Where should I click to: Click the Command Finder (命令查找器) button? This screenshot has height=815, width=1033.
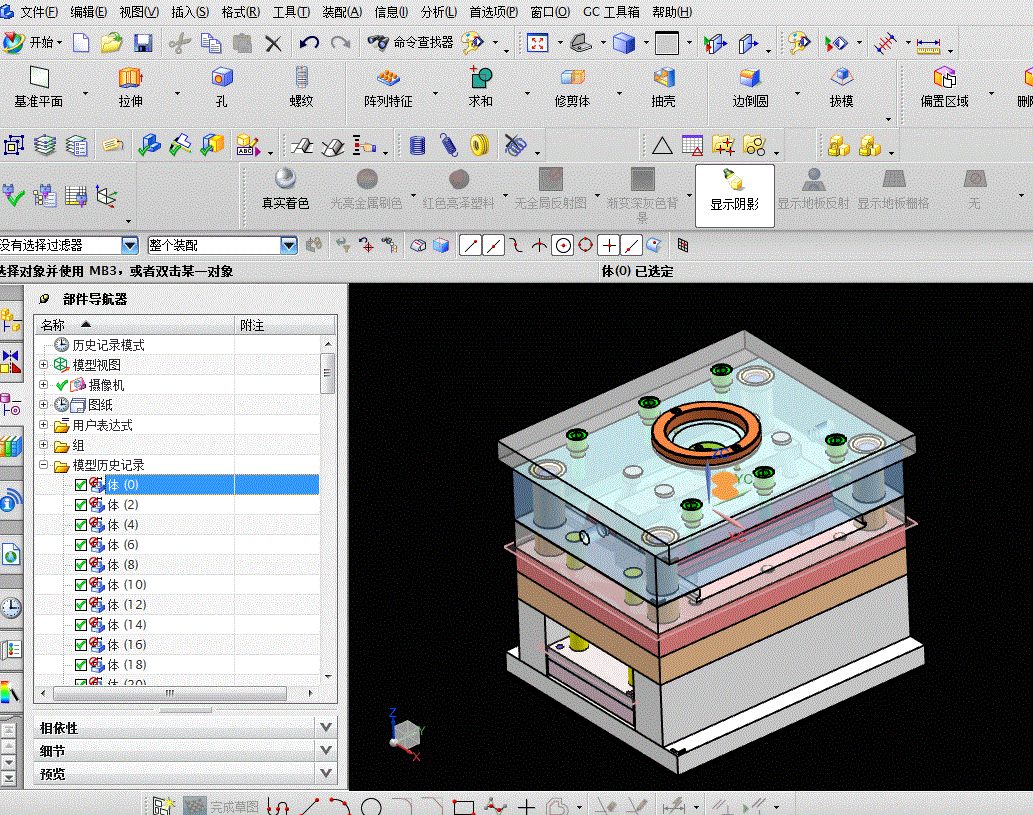coord(411,43)
